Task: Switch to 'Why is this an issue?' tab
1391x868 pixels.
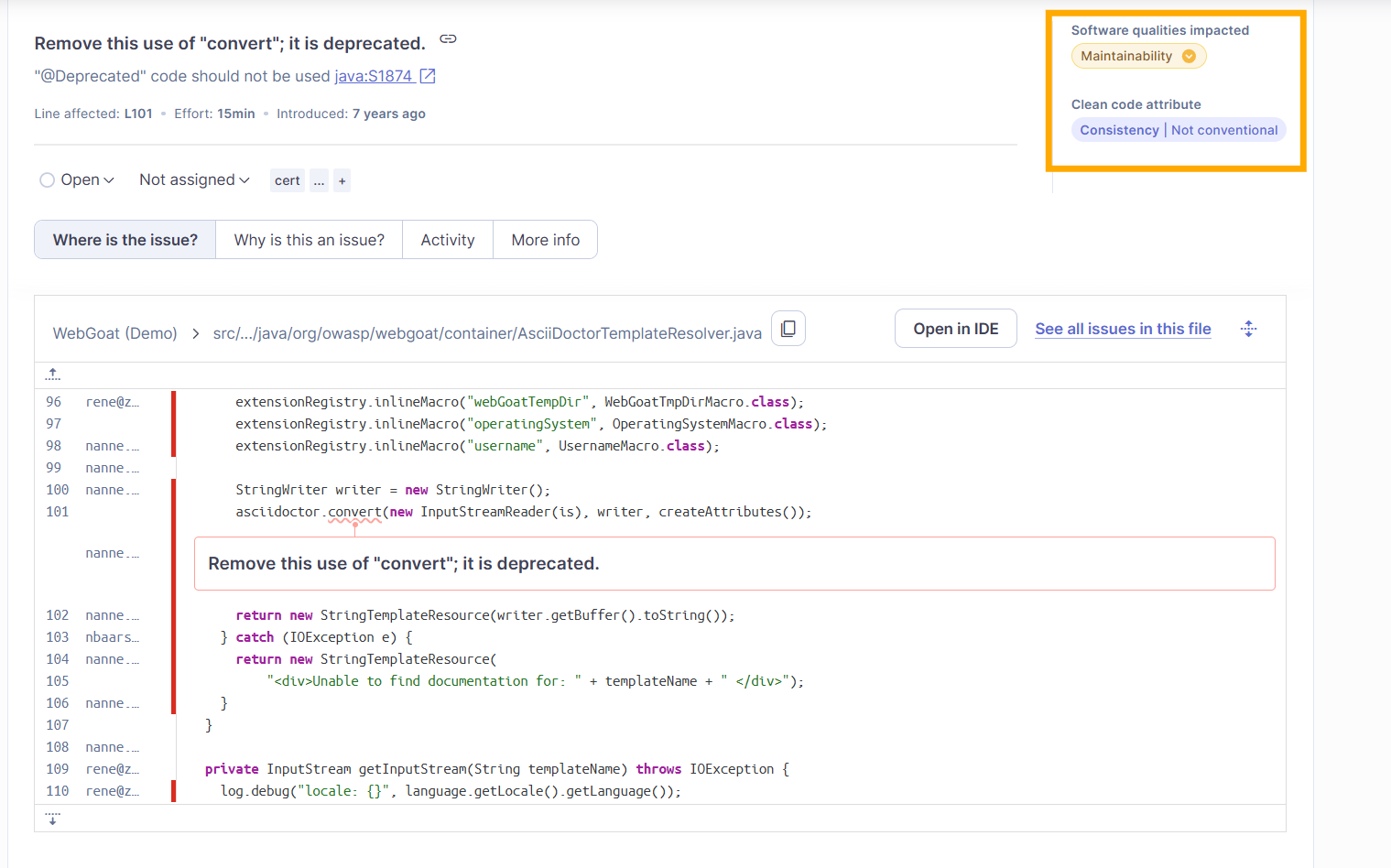Action: 310,240
